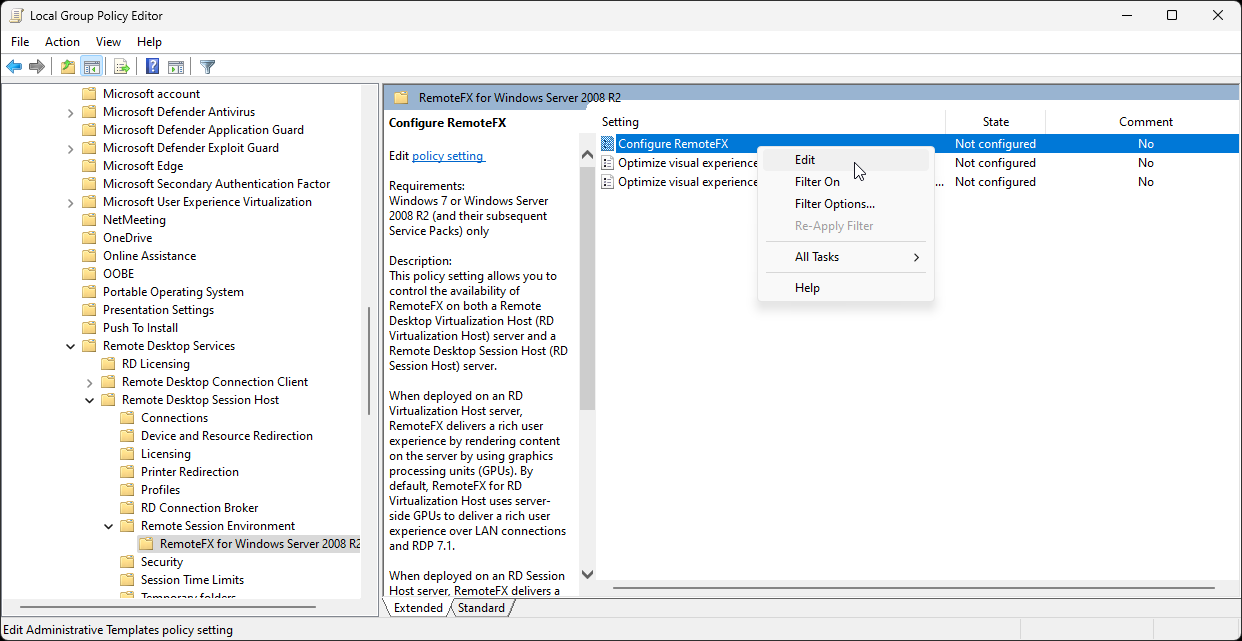Open Help via the question mark toolbar icon
1242x641 pixels.
[x=150, y=66]
